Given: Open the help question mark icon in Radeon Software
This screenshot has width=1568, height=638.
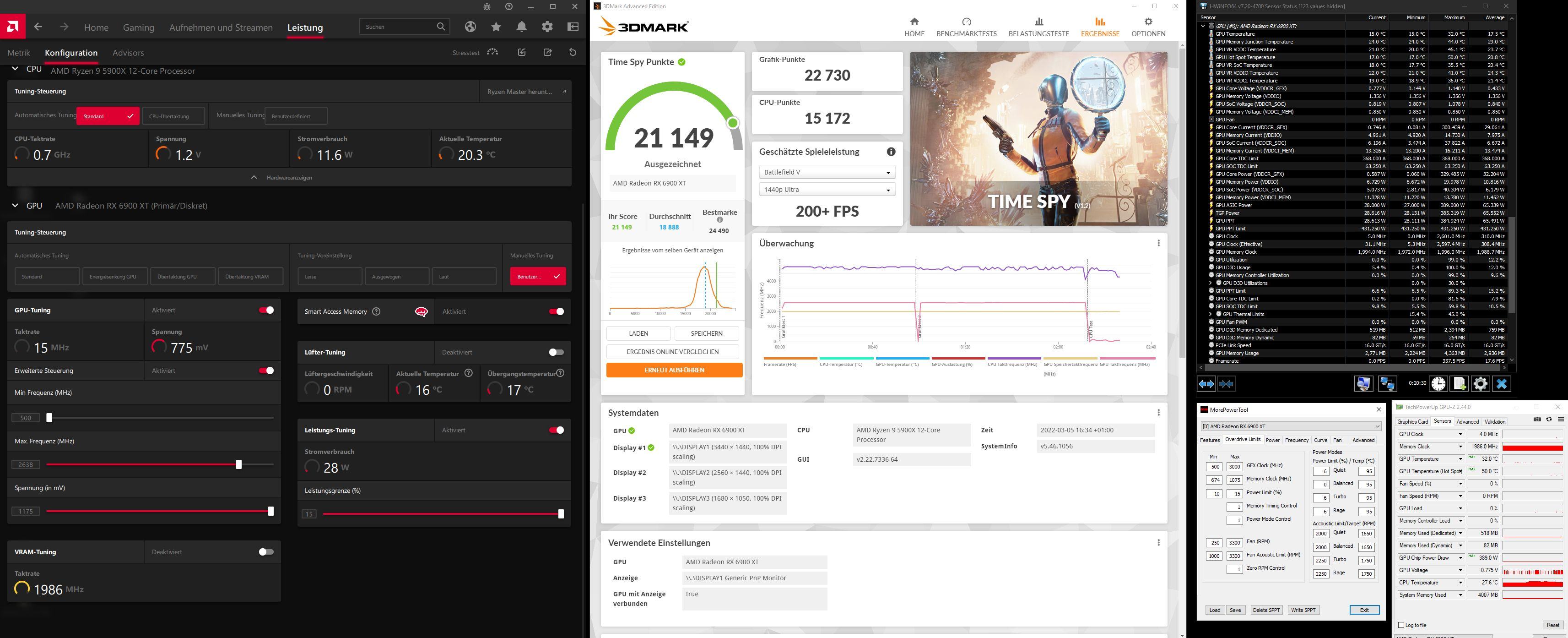Looking at the screenshot, I should (x=509, y=7).
